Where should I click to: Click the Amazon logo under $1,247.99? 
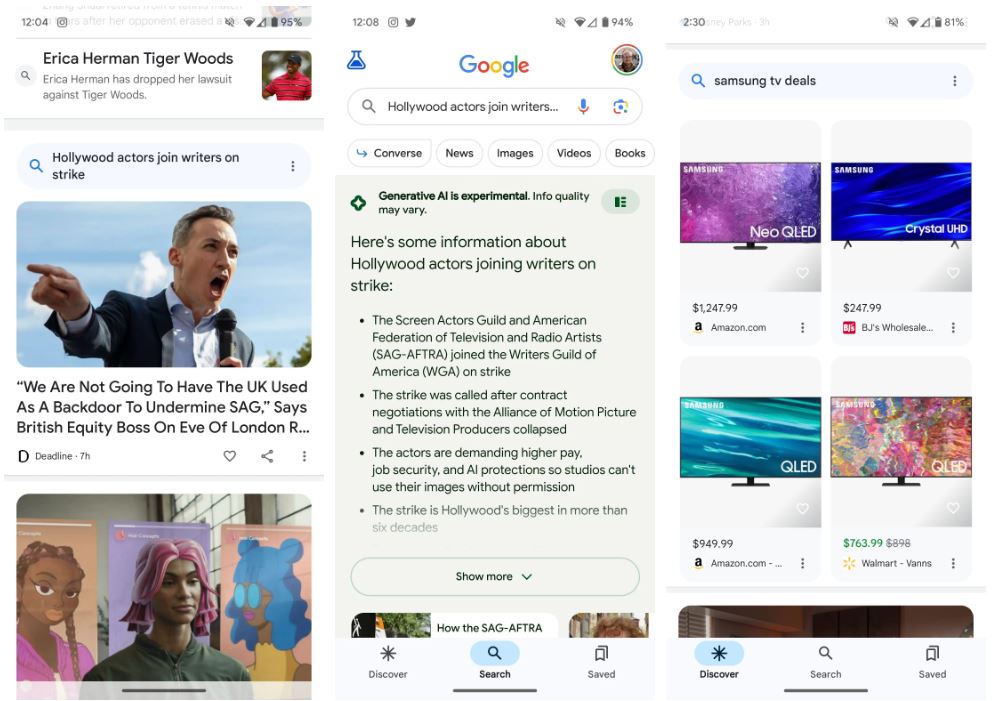click(698, 327)
